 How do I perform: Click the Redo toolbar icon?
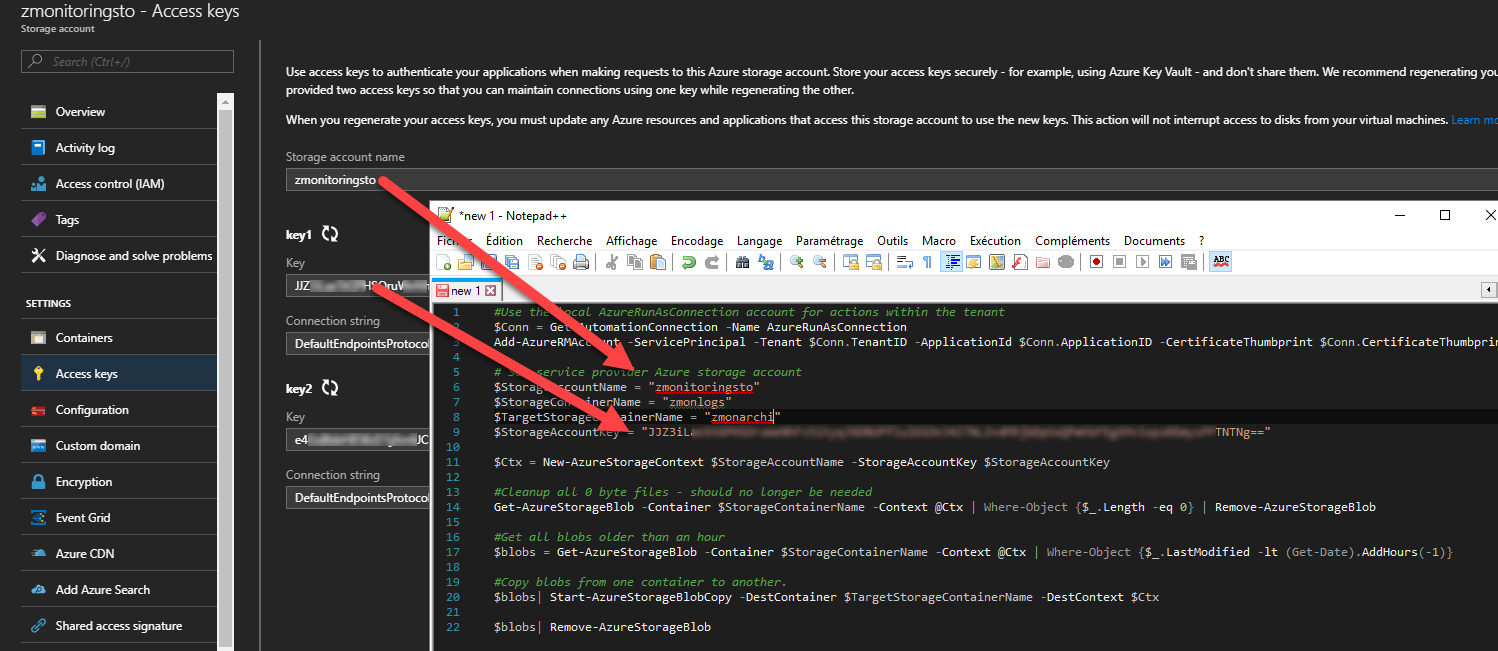click(x=712, y=262)
